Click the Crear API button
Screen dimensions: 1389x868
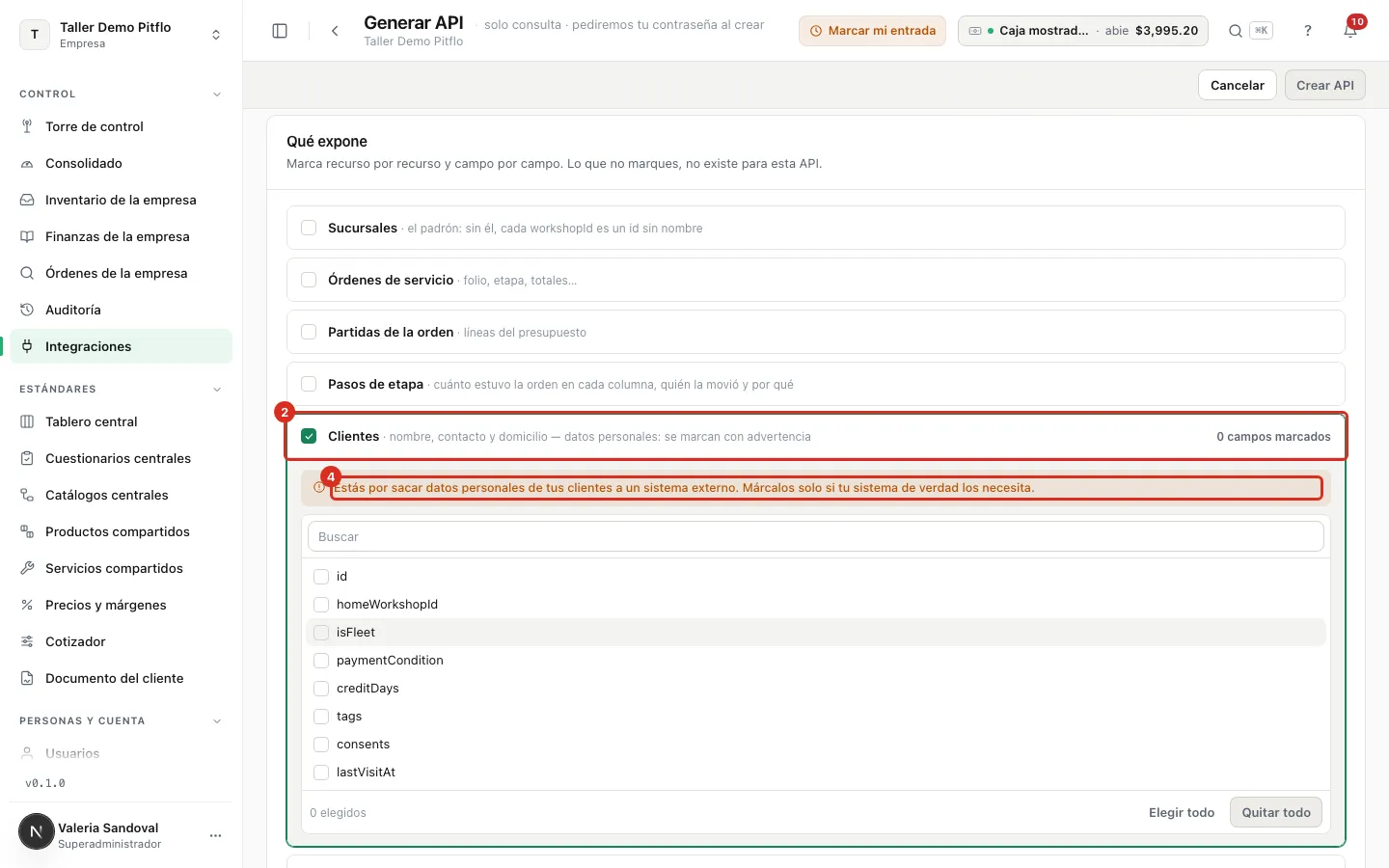(1325, 85)
